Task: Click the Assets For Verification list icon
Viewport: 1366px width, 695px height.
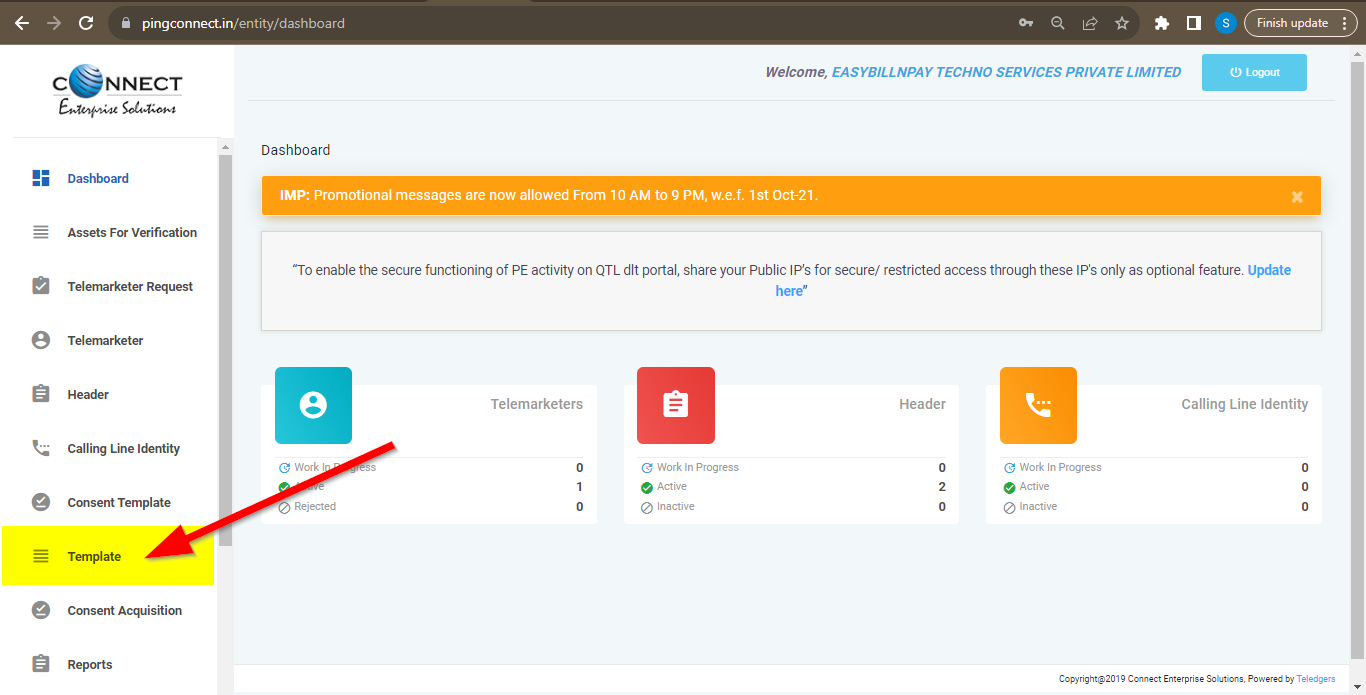Action: (41, 232)
